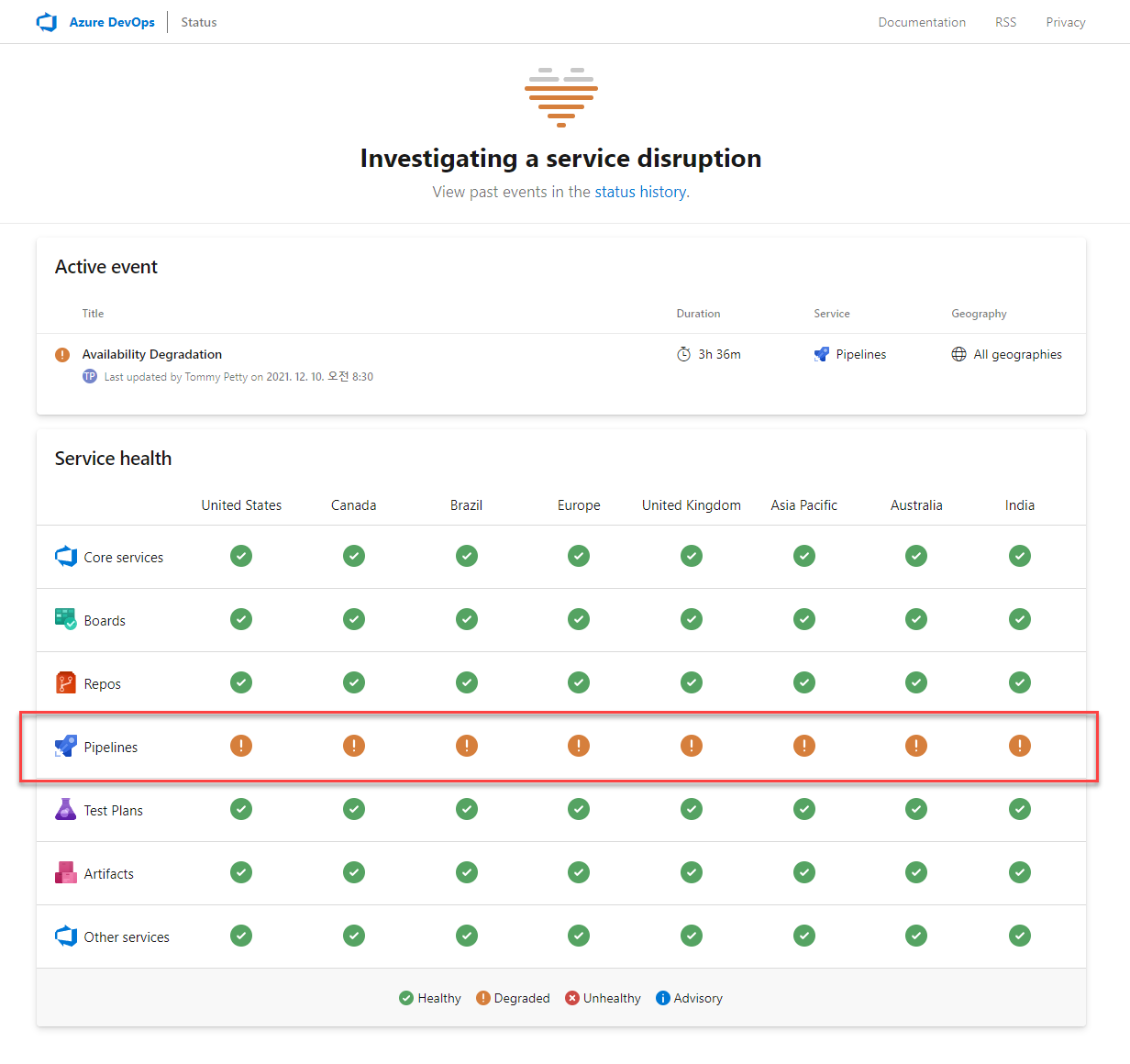Open the Documentation link in header

click(921, 22)
